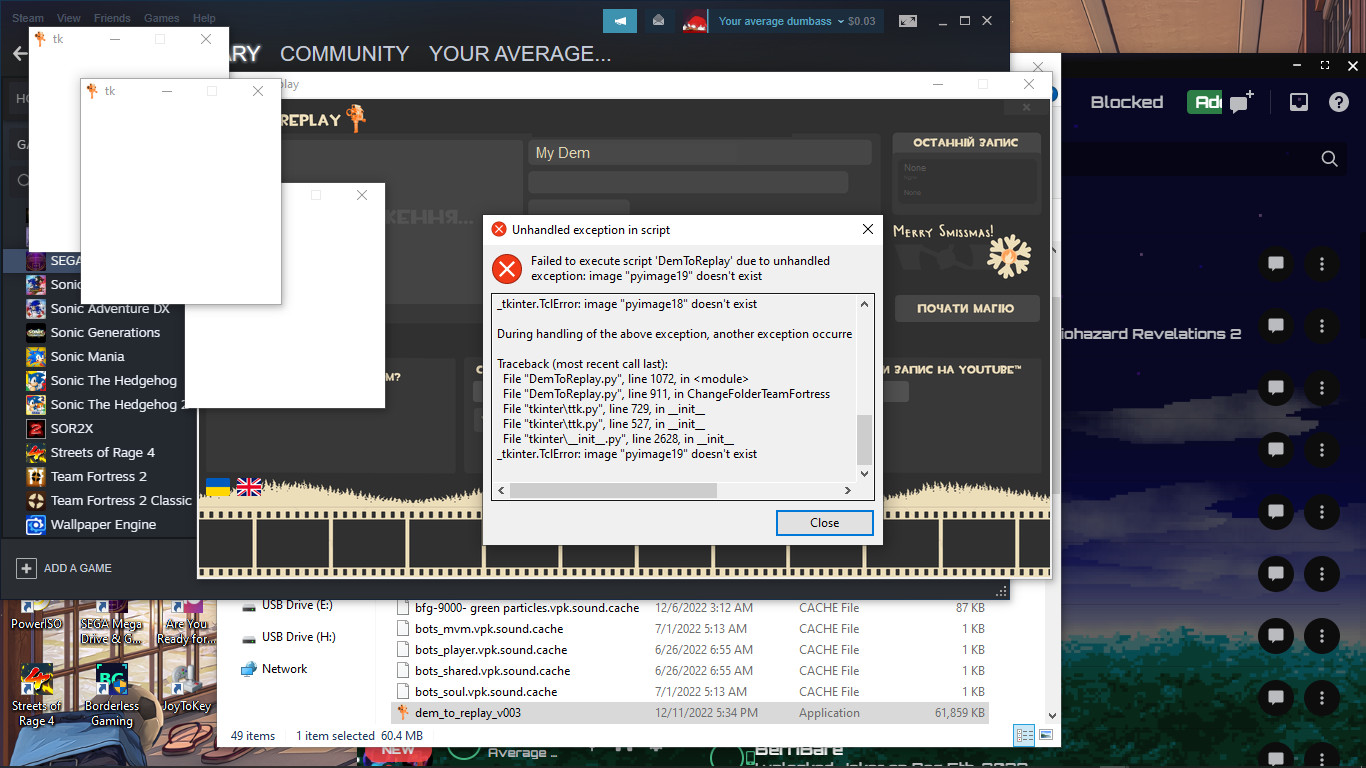
Task: Select English with the UK flag icon
Action: (x=248, y=486)
